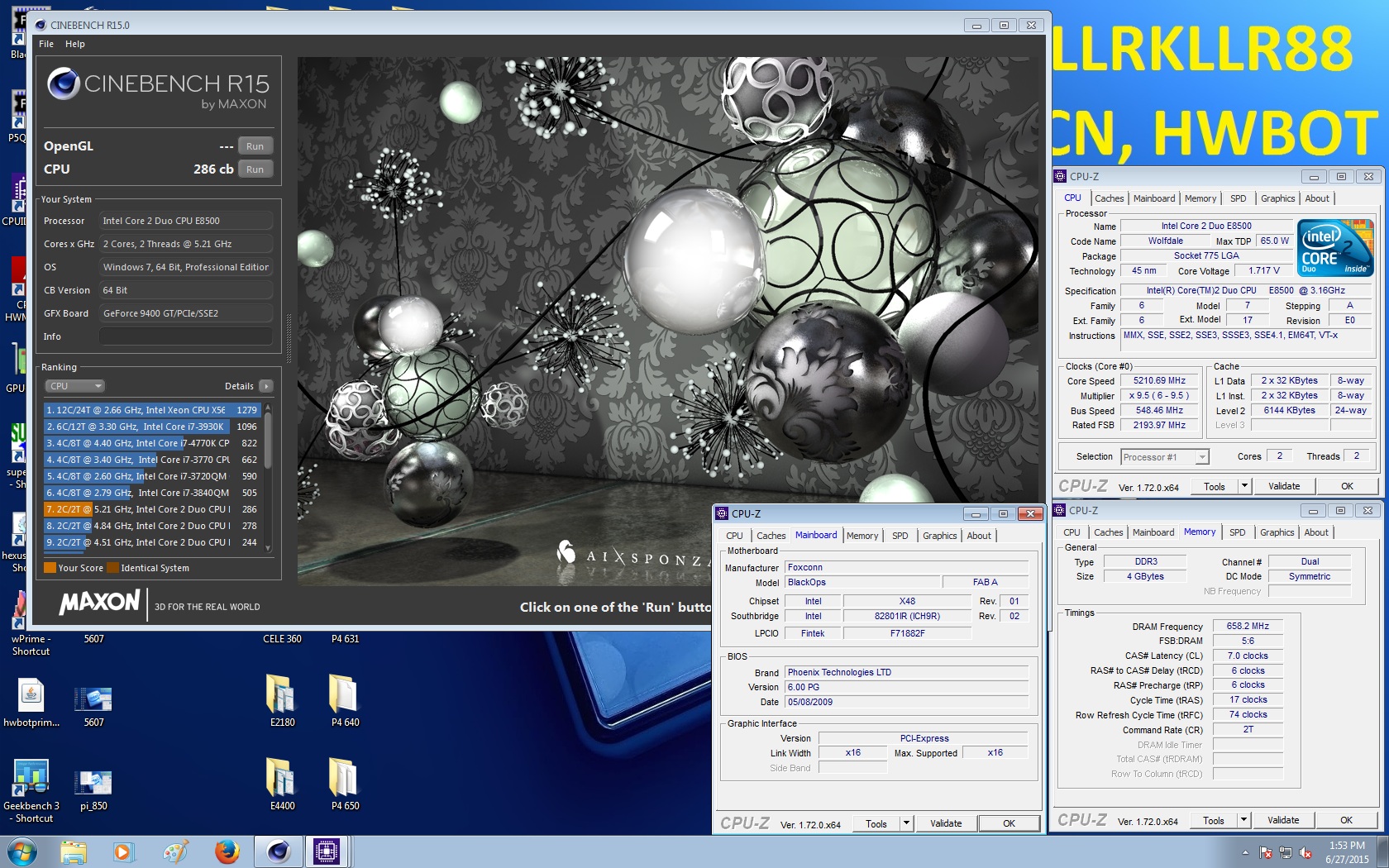Viewport: 1389px width, 868px height.
Task: Click Validate in the top CPU-Z window
Action: pos(1284,487)
